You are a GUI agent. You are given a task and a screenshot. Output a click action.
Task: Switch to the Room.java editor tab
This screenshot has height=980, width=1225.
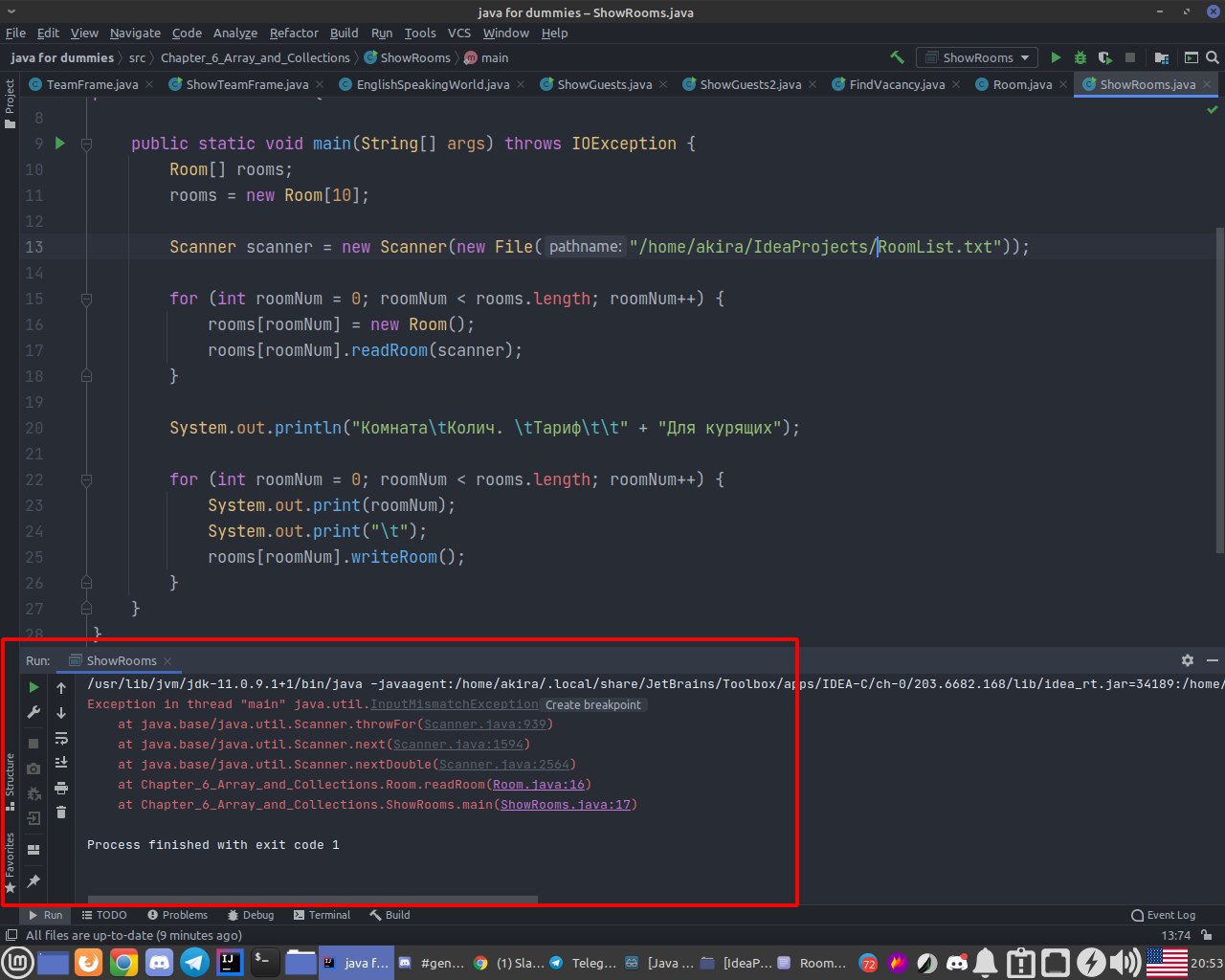click(x=1021, y=84)
